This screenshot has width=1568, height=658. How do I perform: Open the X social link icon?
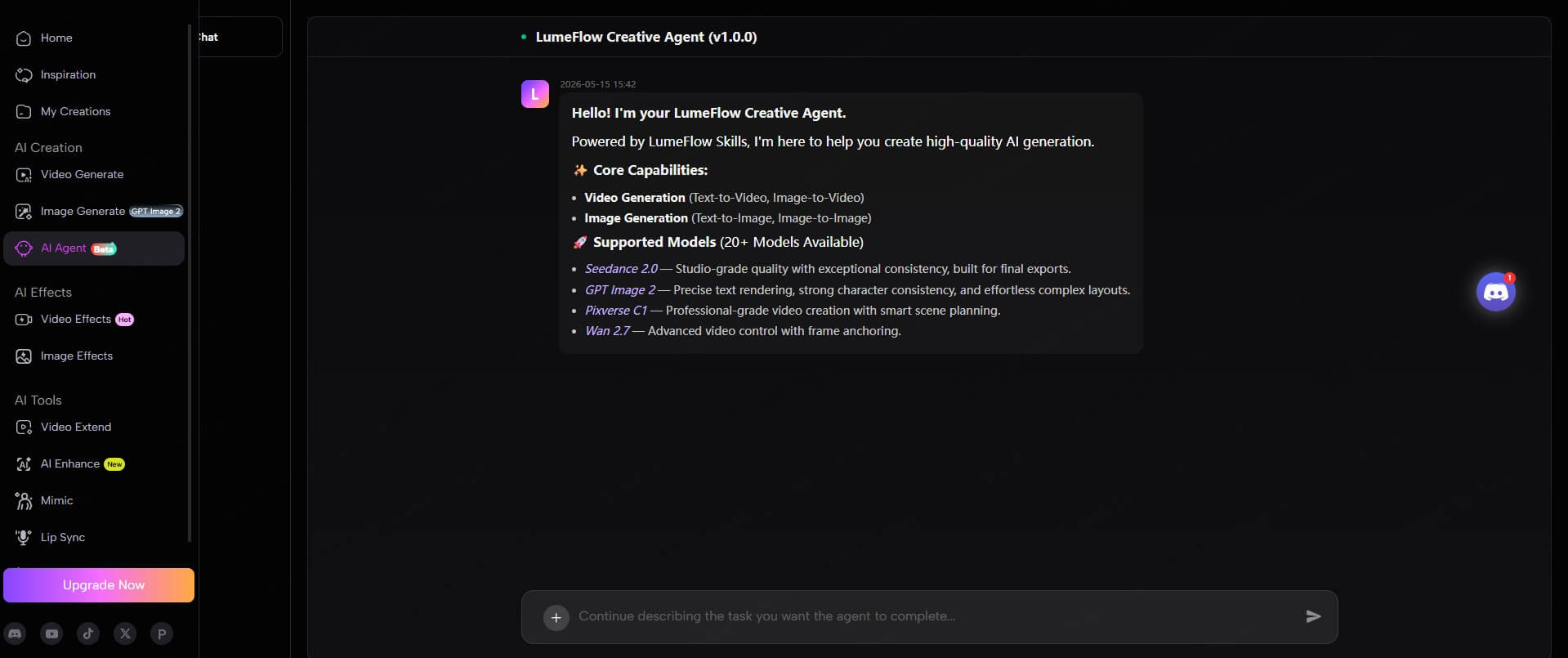click(125, 633)
